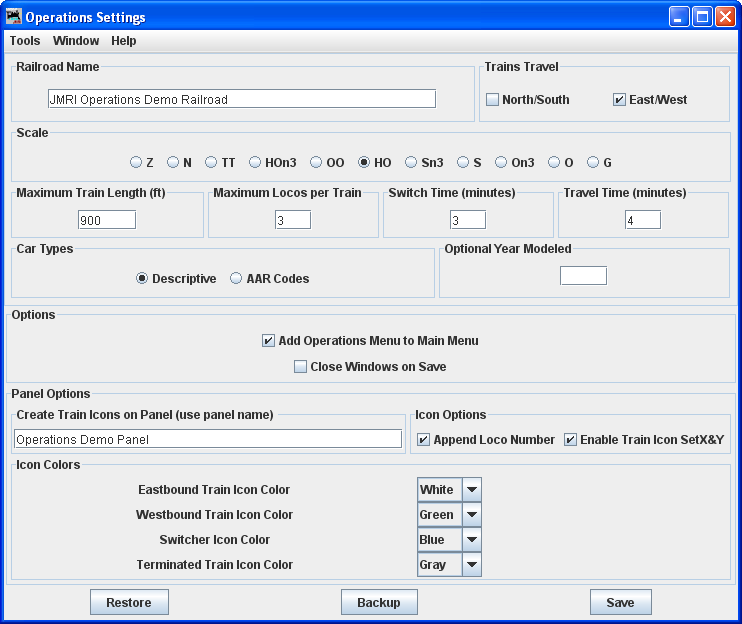Enable Close Windows on Save
The image size is (742, 624).
301,367
